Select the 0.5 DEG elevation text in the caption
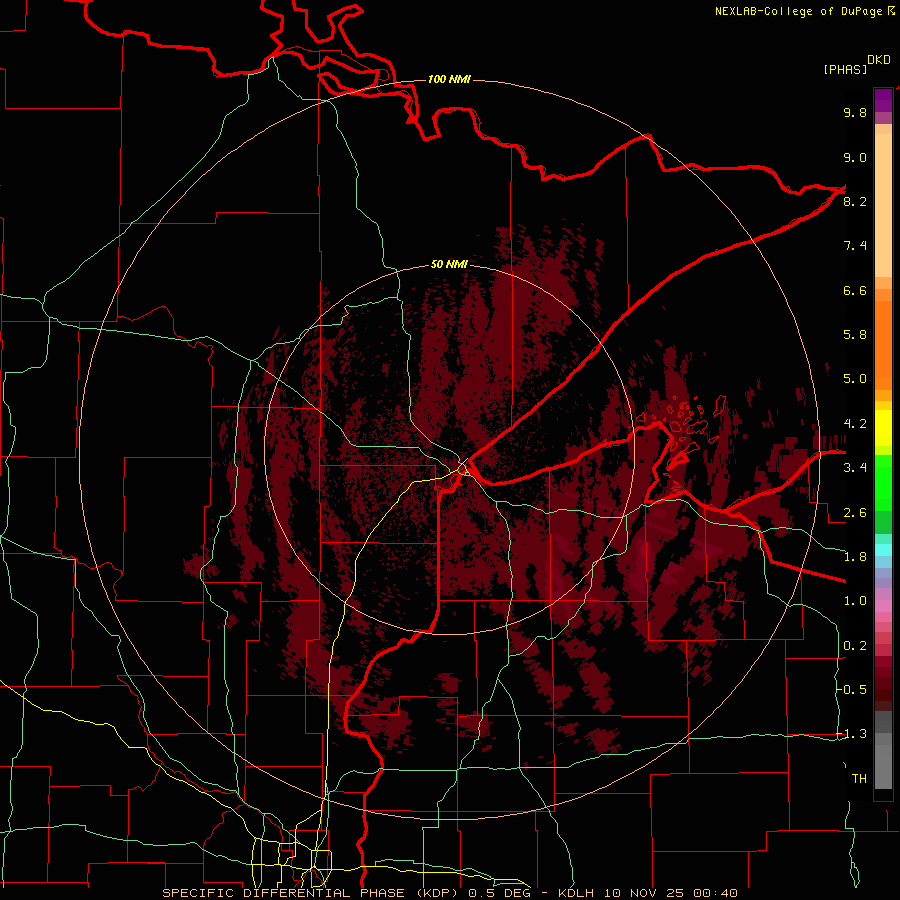 pos(499,893)
